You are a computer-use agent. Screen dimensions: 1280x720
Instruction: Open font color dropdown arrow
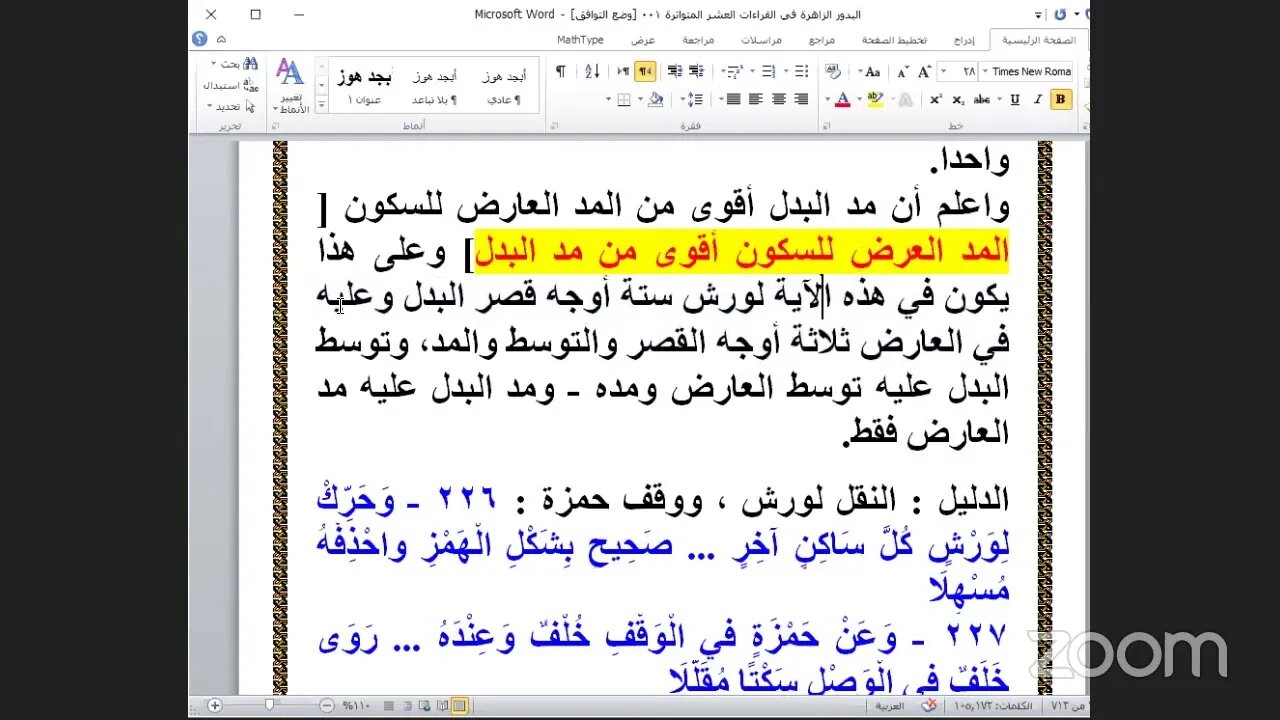(x=828, y=99)
